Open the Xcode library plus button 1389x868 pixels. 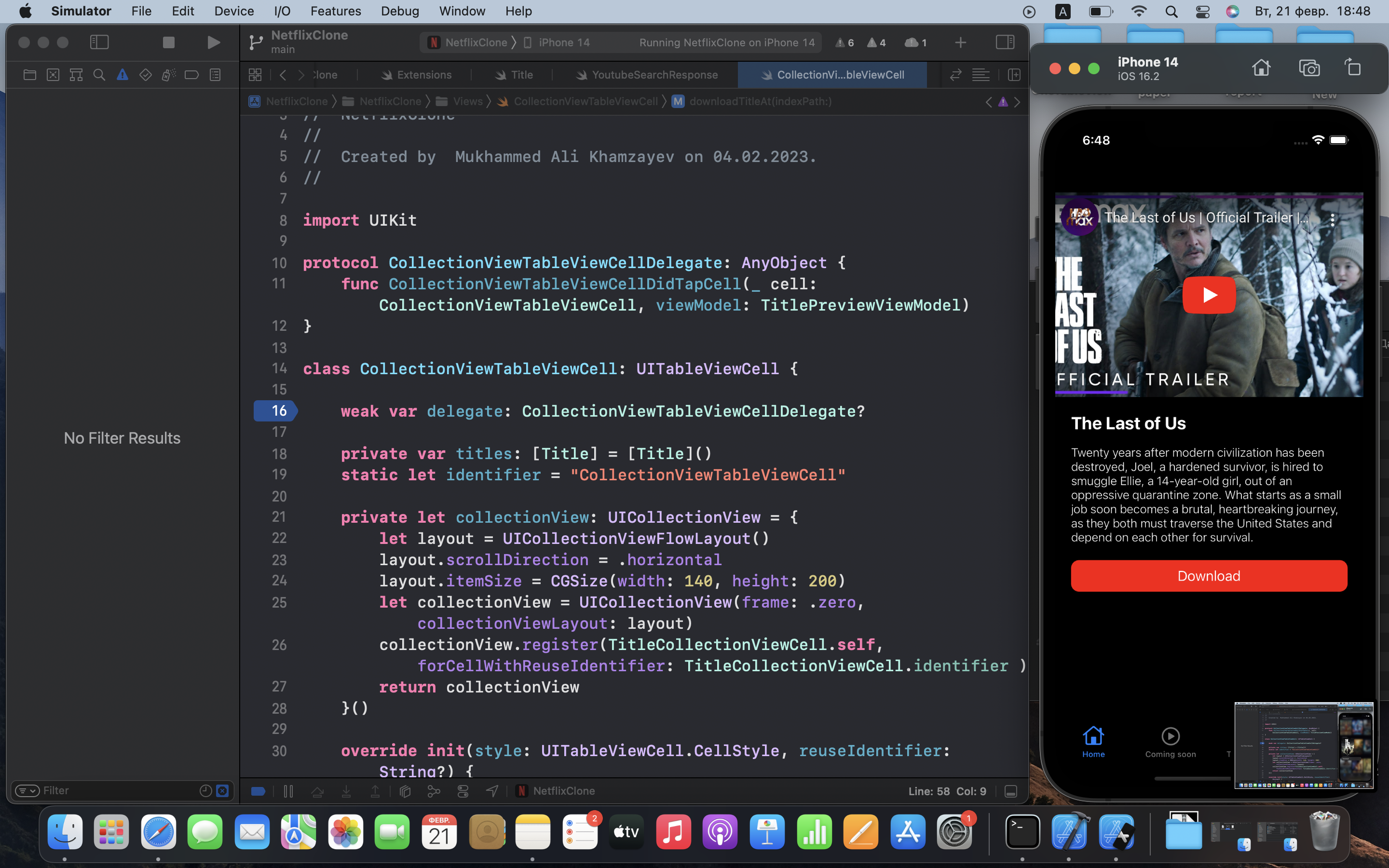click(960, 42)
